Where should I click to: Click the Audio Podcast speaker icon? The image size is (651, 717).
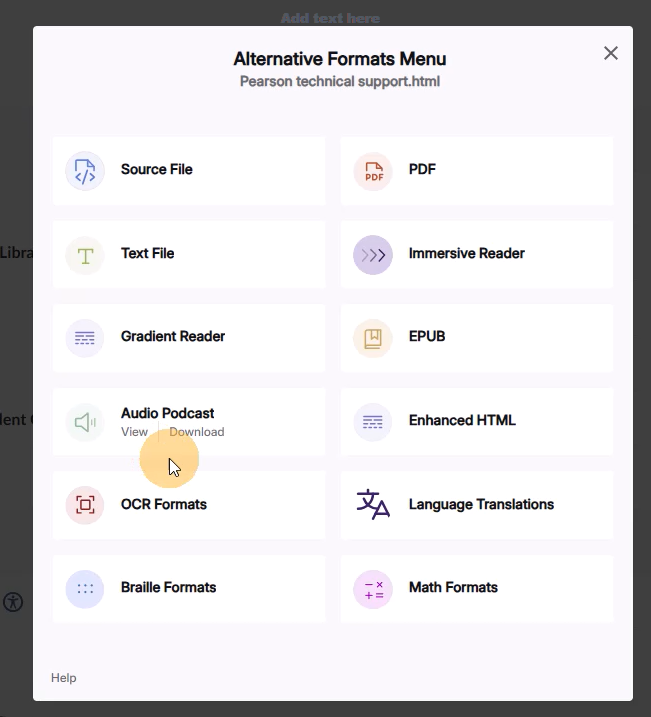click(85, 422)
